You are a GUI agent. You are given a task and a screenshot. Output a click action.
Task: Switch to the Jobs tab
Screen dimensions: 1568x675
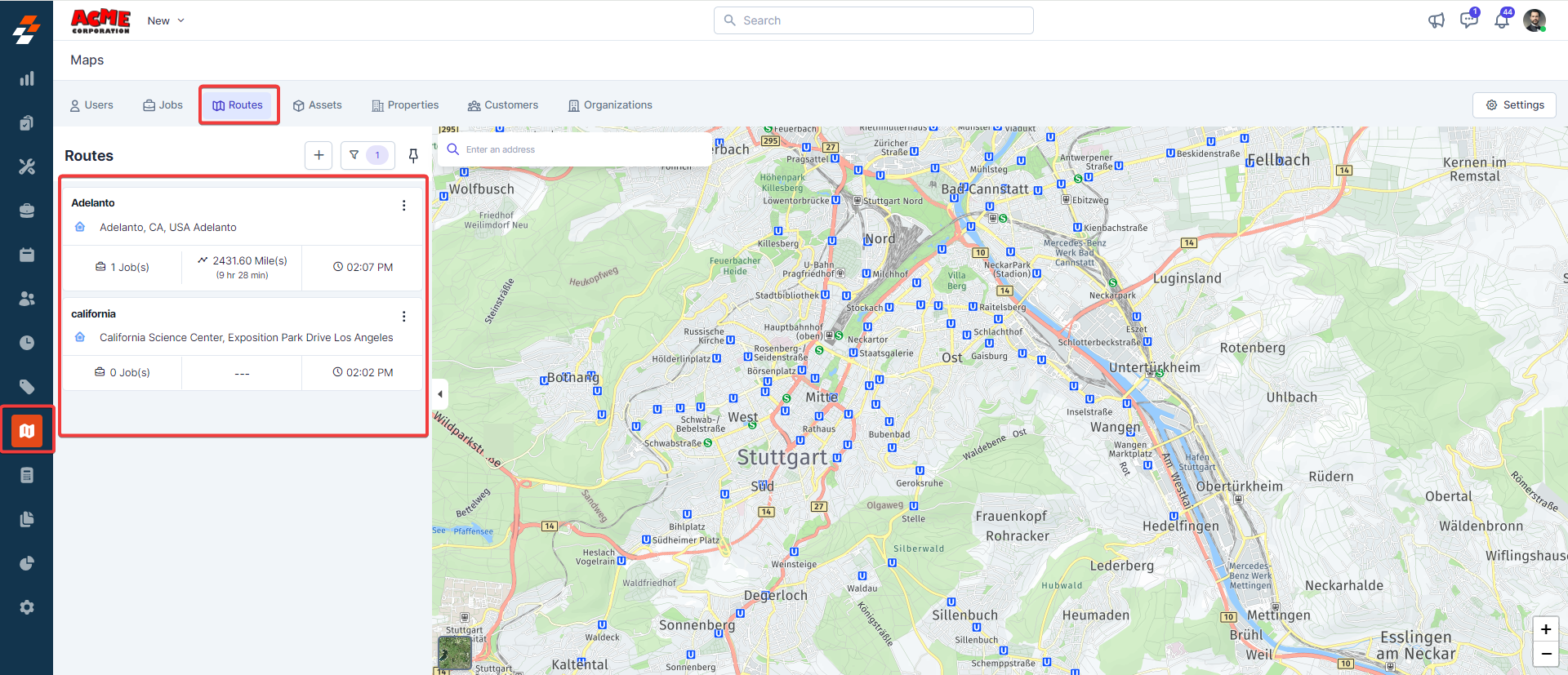[163, 105]
